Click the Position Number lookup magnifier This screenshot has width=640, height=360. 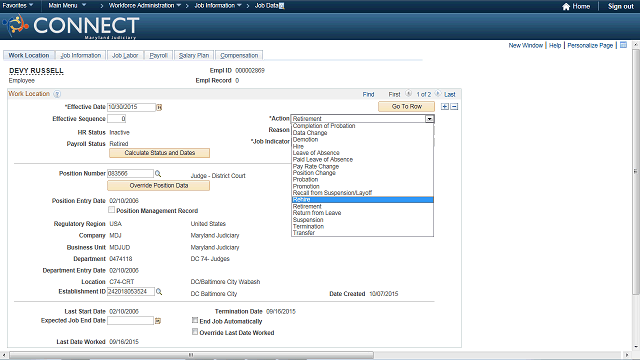158,174
